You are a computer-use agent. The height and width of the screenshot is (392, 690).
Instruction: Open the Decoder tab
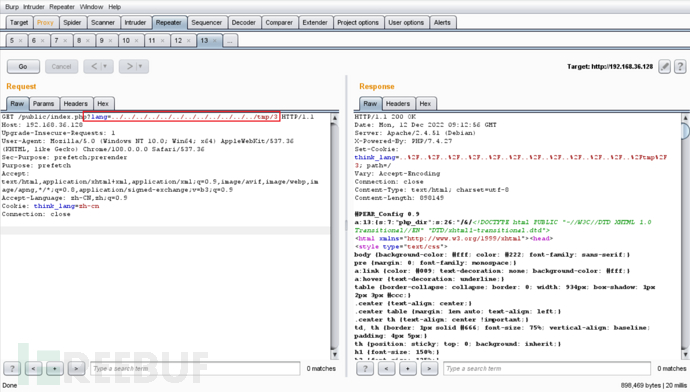[243, 22]
